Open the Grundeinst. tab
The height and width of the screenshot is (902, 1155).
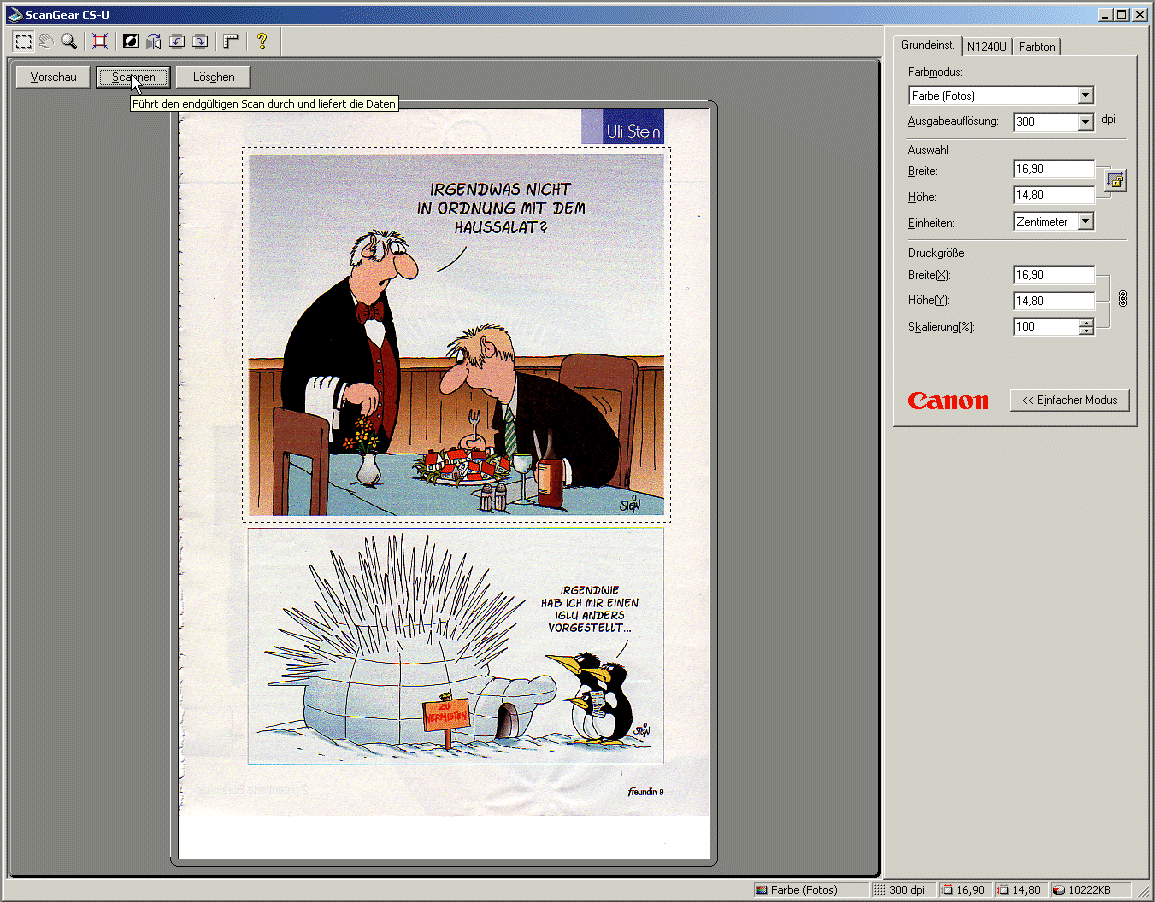[927, 45]
